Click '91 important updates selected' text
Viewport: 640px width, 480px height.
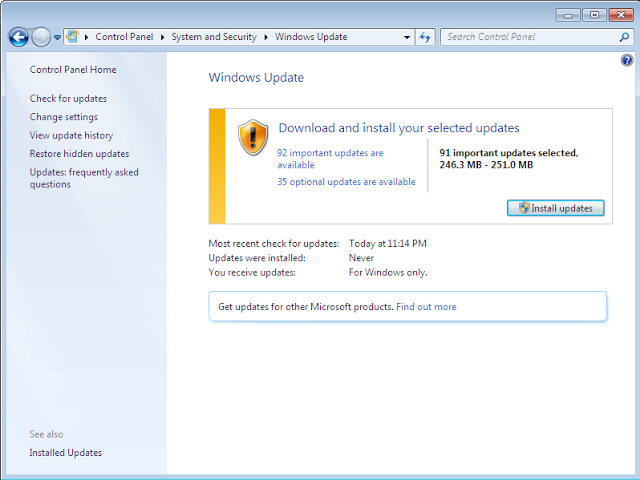point(509,153)
